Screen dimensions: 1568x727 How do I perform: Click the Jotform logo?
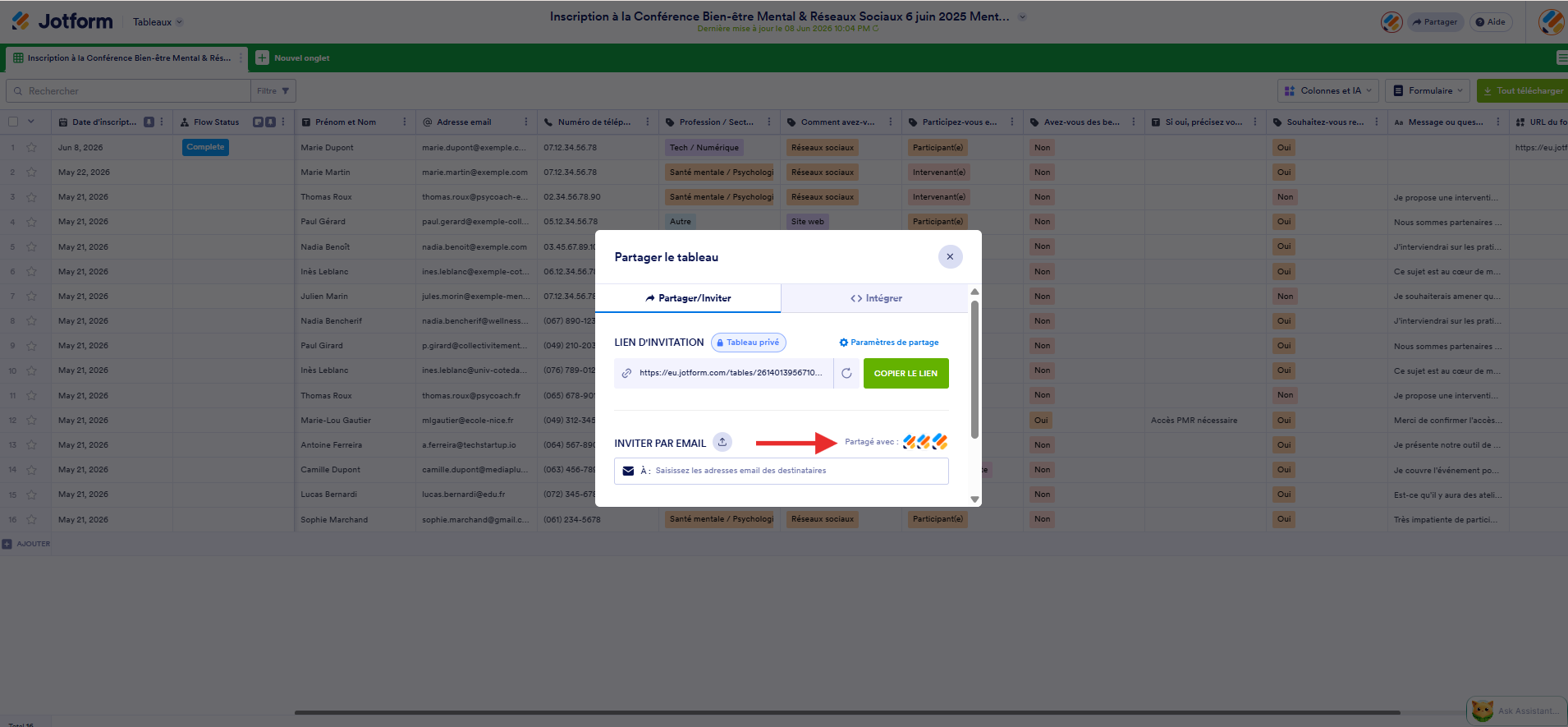(x=62, y=21)
